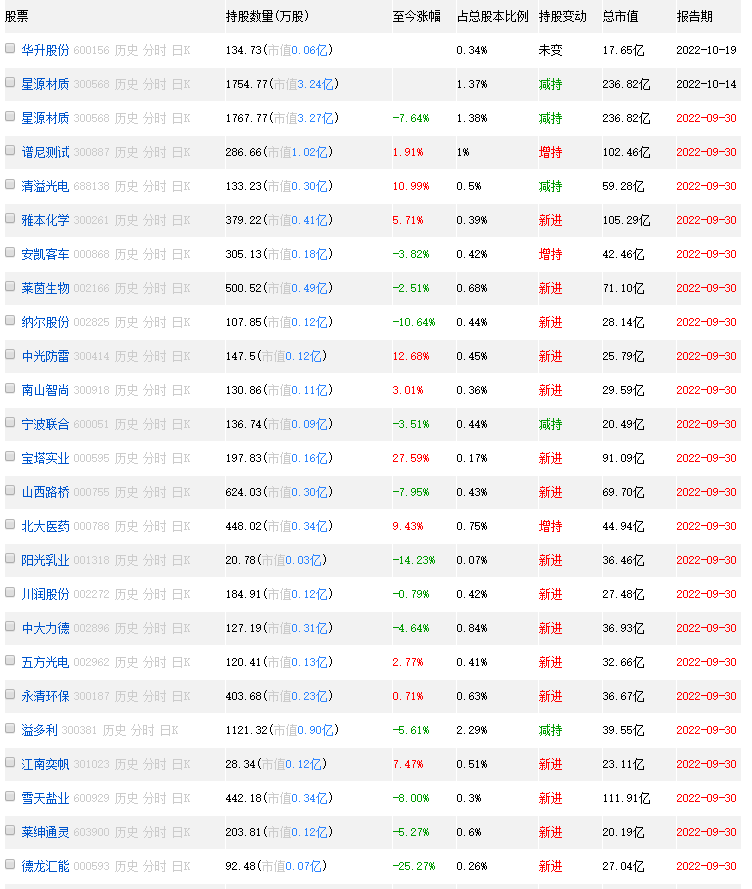
Task: Open 历史 for 雪天盐业
Action: [x=126, y=799]
